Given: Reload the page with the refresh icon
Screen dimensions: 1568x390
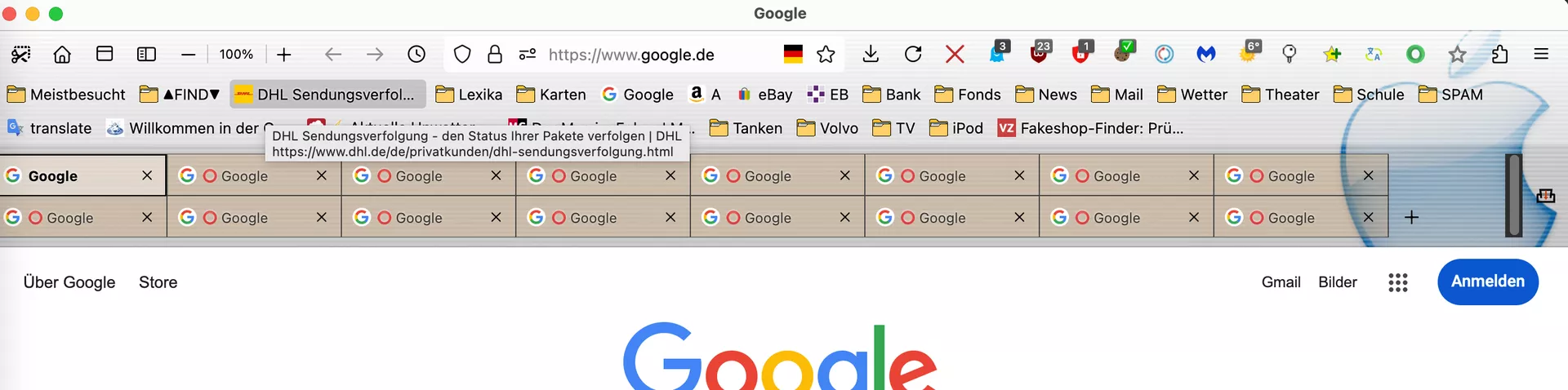Looking at the screenshot, I should tap(913, 55).
